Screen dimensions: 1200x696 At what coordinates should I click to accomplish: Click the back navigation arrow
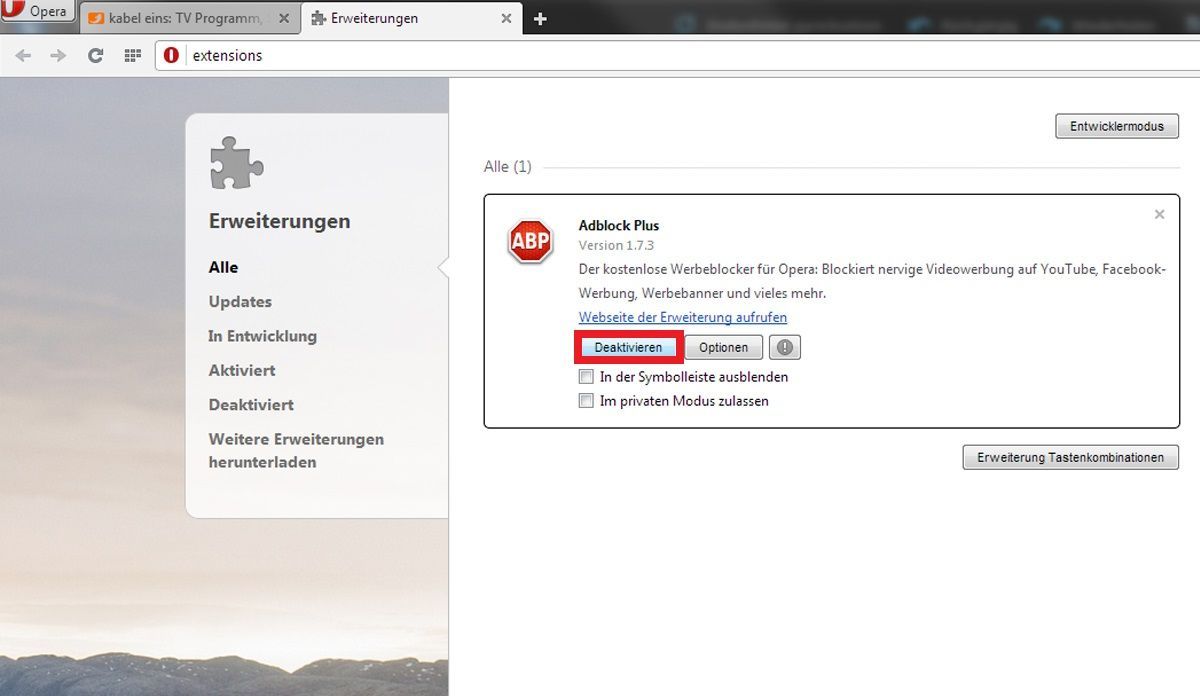[23, 56]
